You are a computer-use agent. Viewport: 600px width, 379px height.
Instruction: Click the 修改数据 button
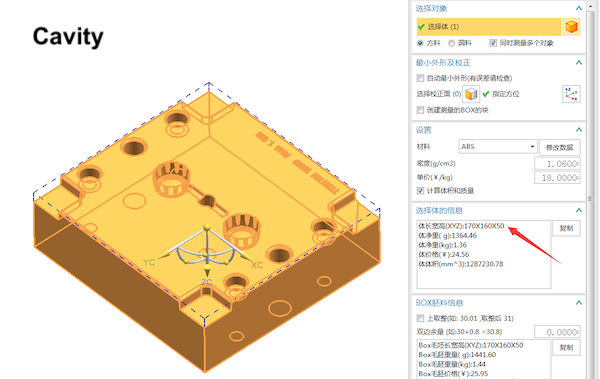tap(559, 147)
